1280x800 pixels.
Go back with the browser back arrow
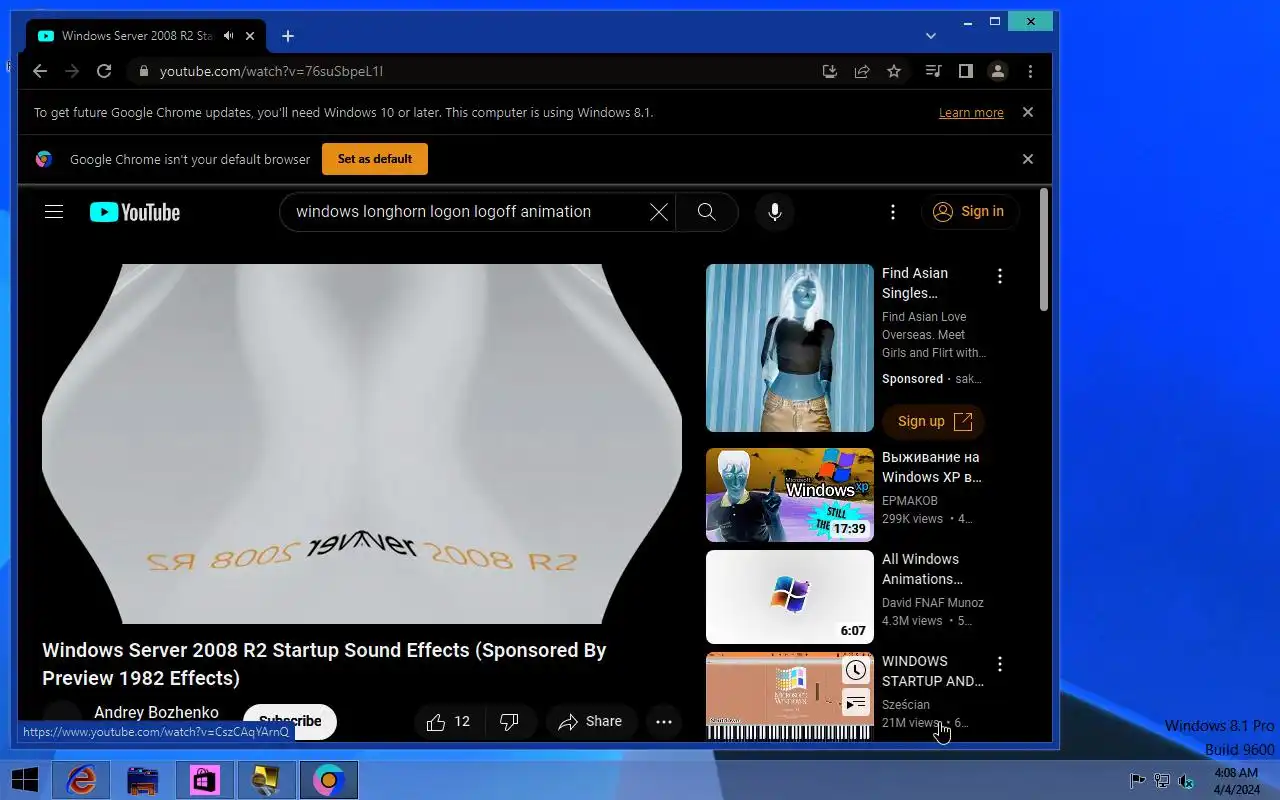click(x=40, y=71)
